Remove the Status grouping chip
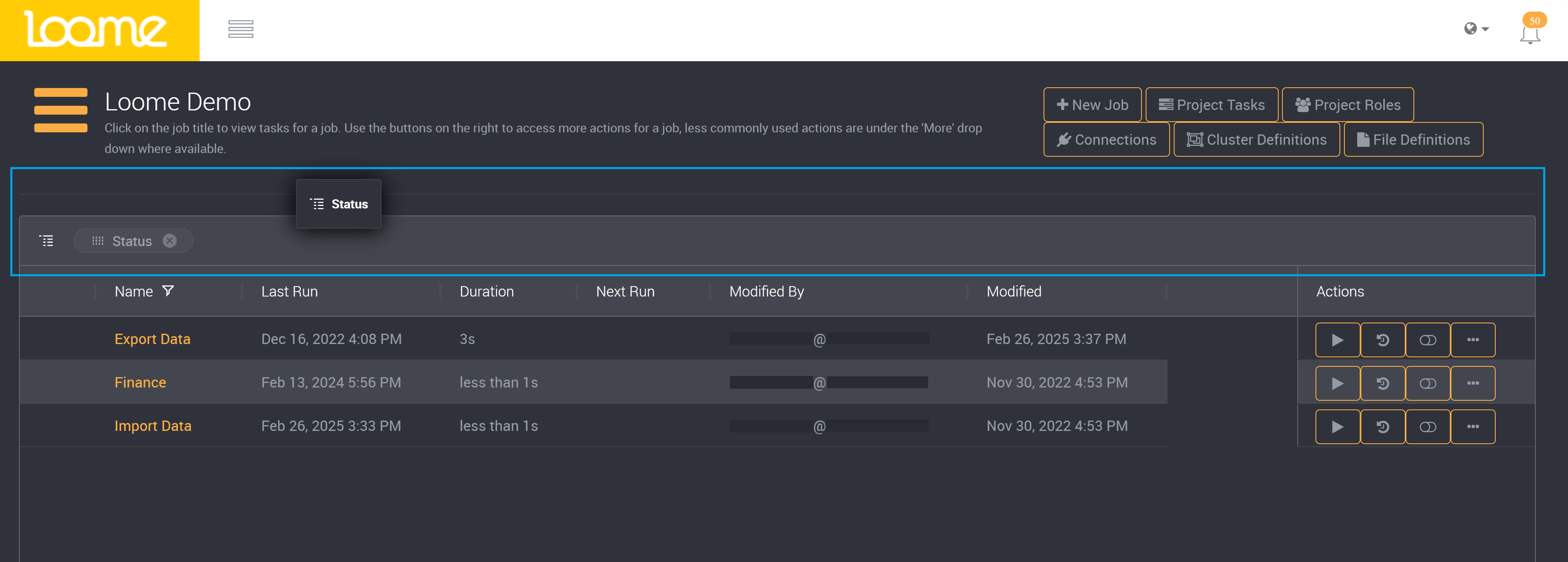The image size is (1568, 562). (170, 241)
